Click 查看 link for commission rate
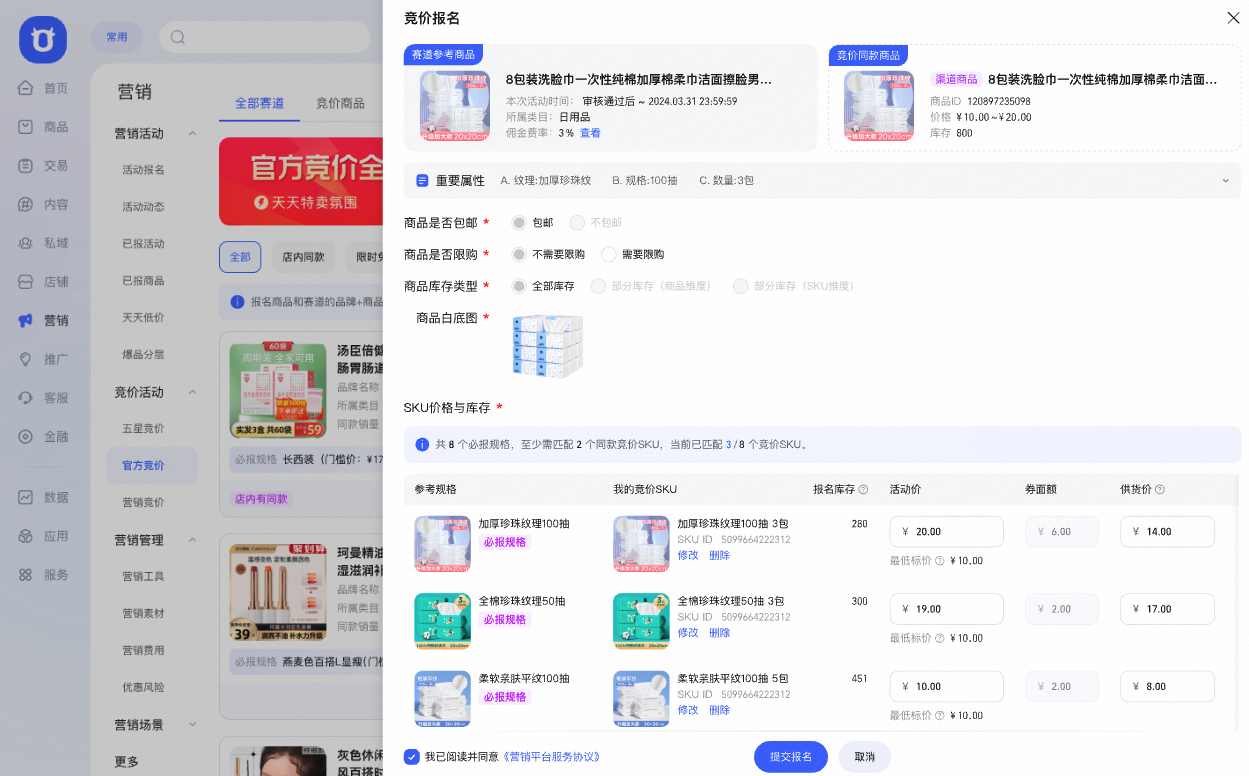The image size is (1249, 776). click(590, 133)
